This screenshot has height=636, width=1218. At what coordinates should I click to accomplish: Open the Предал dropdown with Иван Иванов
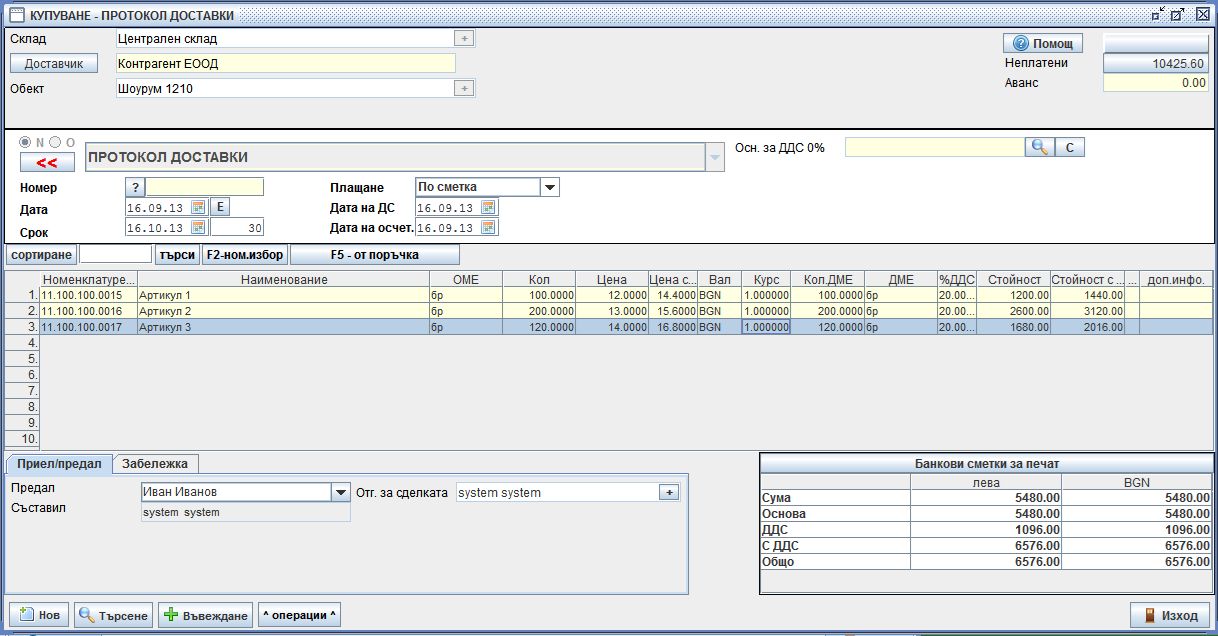341,492
